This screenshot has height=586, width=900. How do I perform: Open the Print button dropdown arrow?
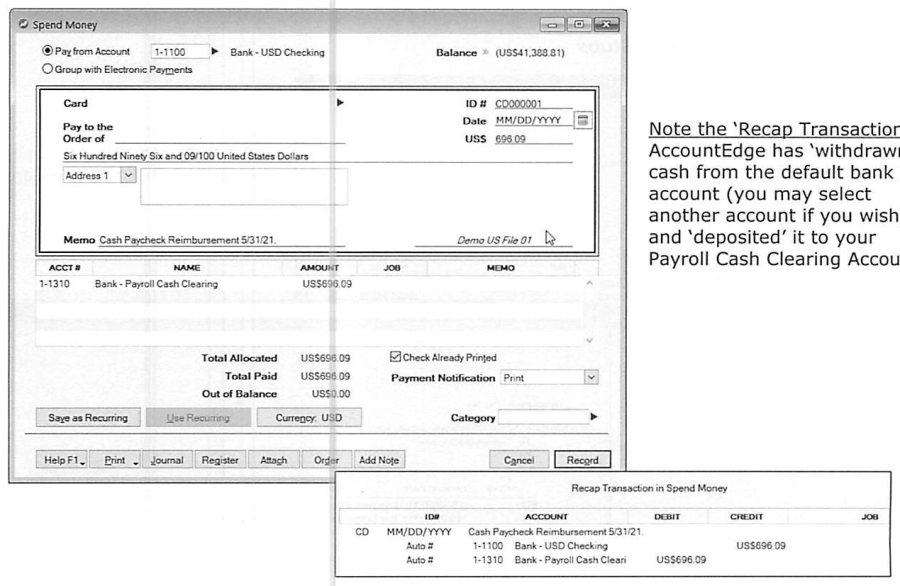pyautogui.click(x=135, y=460)
